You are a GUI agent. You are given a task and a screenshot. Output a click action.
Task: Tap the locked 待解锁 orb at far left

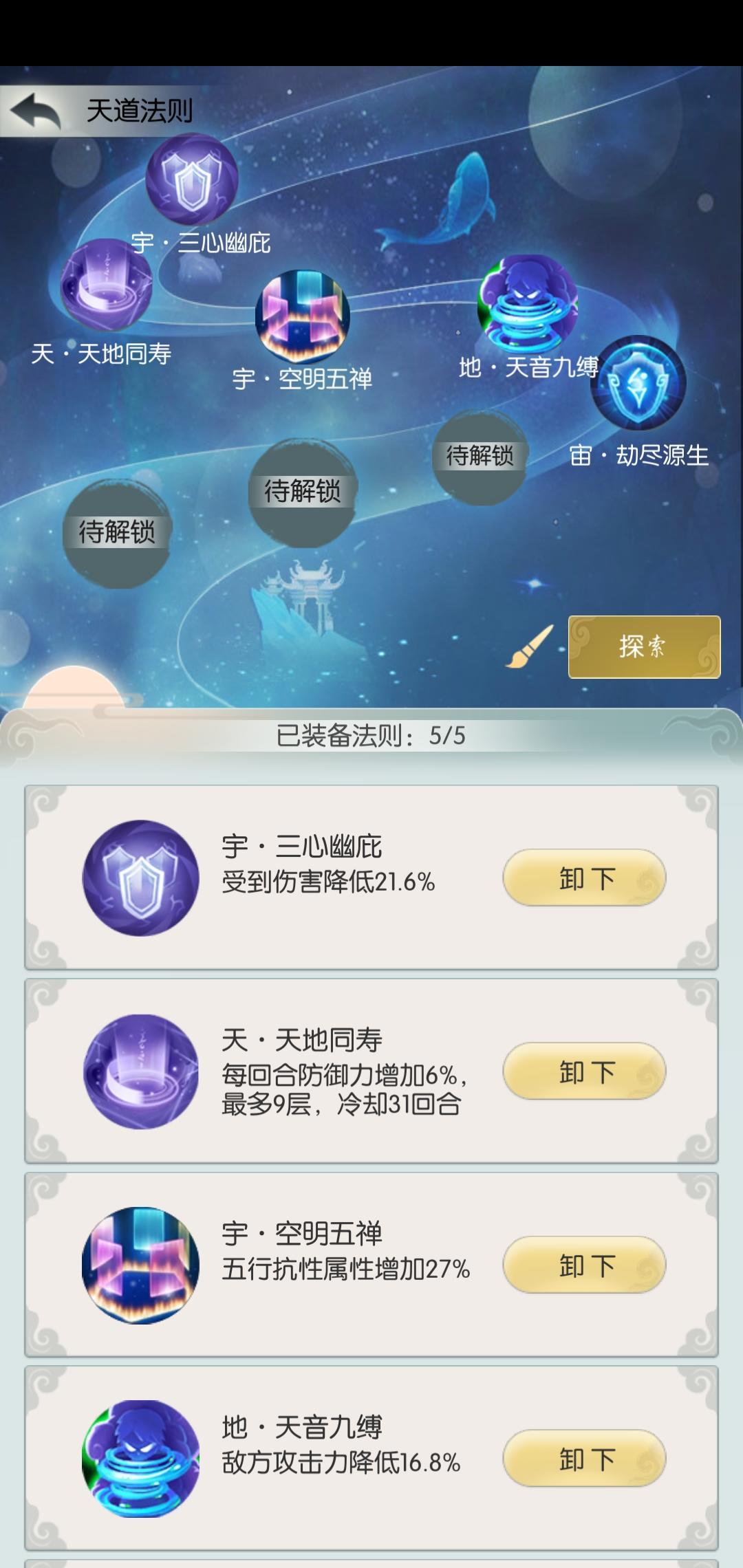117,534
